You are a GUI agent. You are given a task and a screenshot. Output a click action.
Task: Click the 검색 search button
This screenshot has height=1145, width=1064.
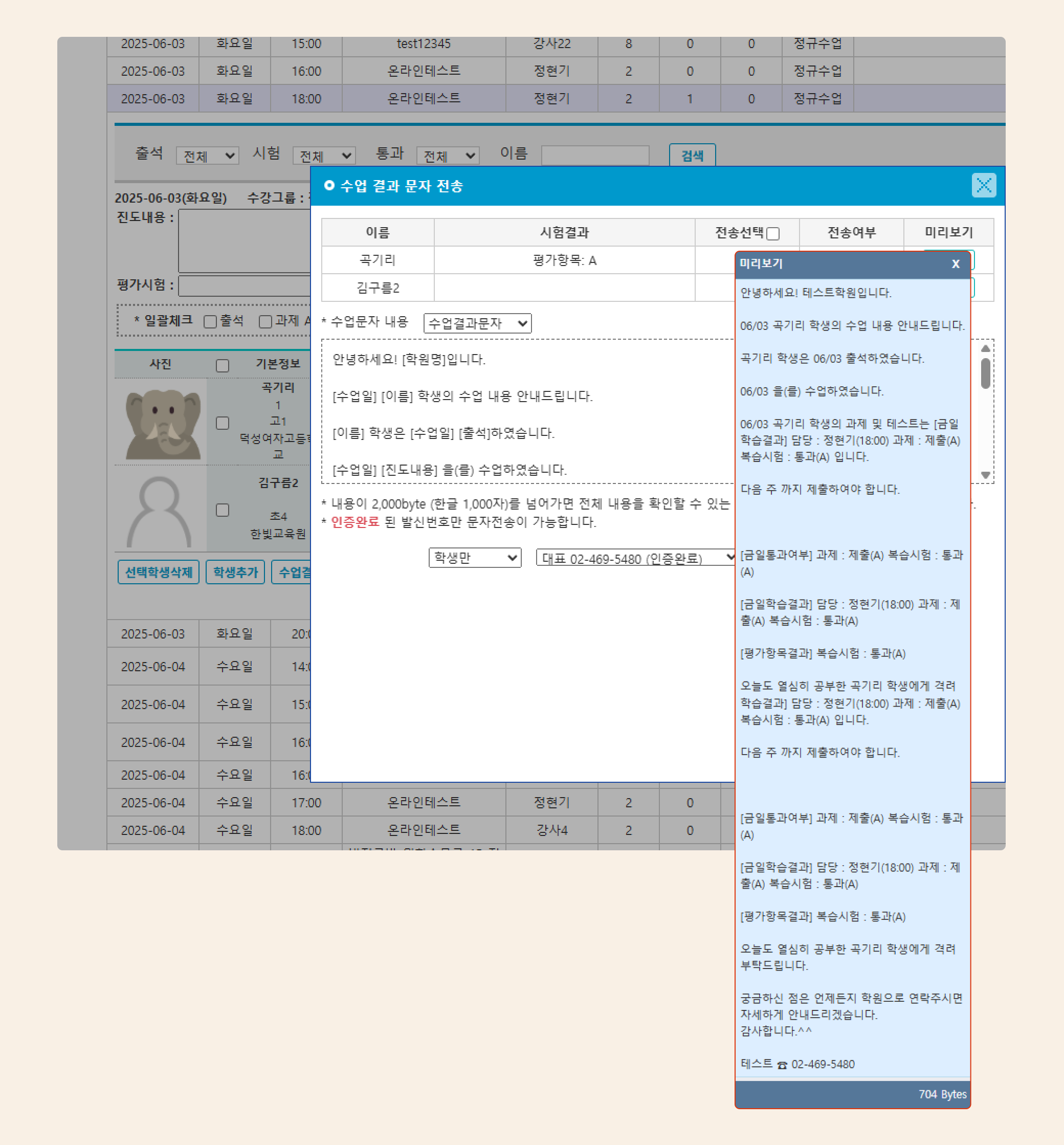coord(692,155)
